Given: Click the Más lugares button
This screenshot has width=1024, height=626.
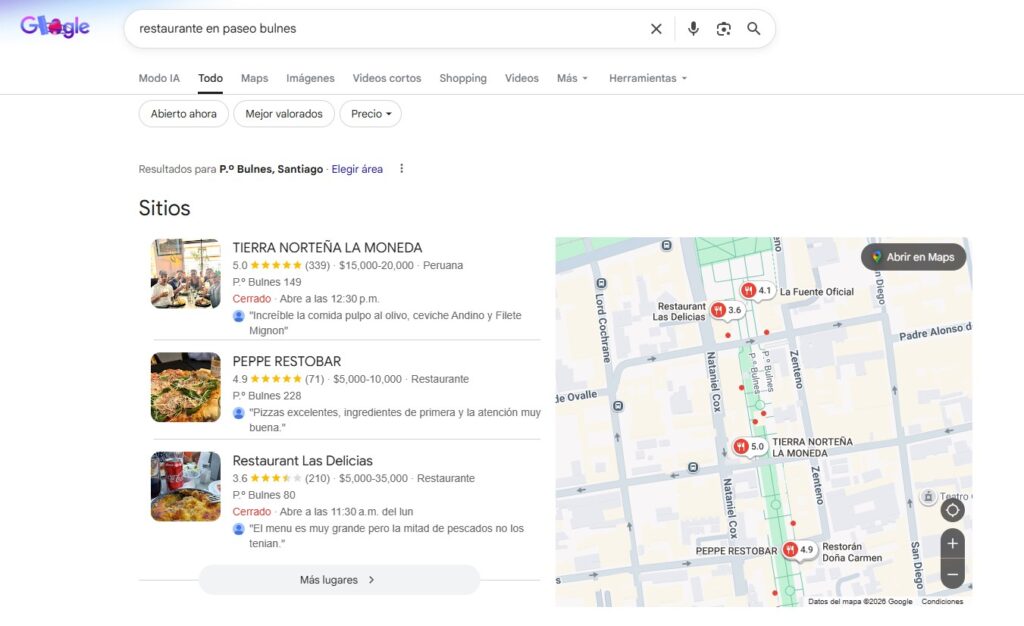Looking at the screenshot, I should (338, 580).
